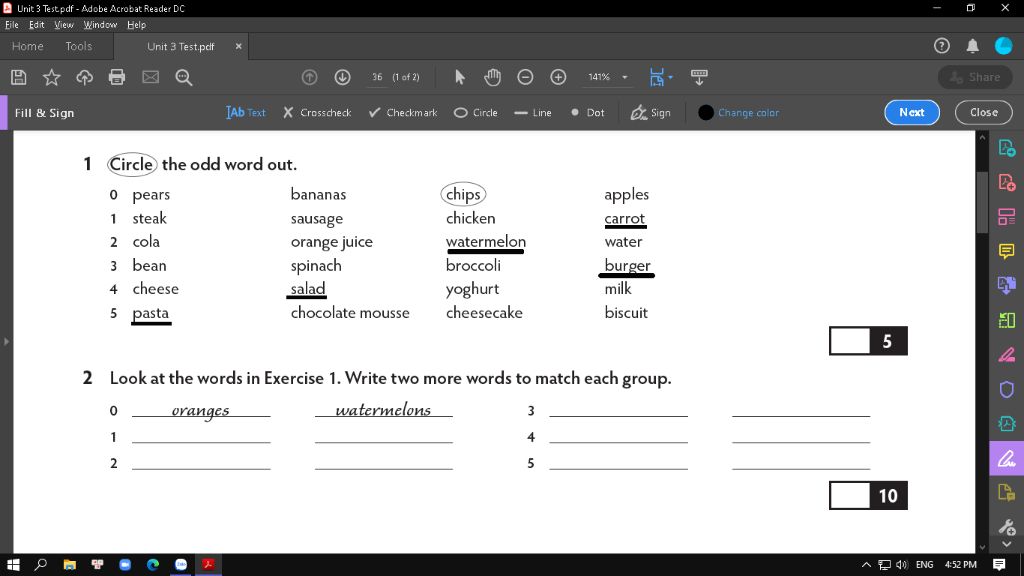
Task: Open the Protect shield sidebar tool
Action: click(1006, 389)
